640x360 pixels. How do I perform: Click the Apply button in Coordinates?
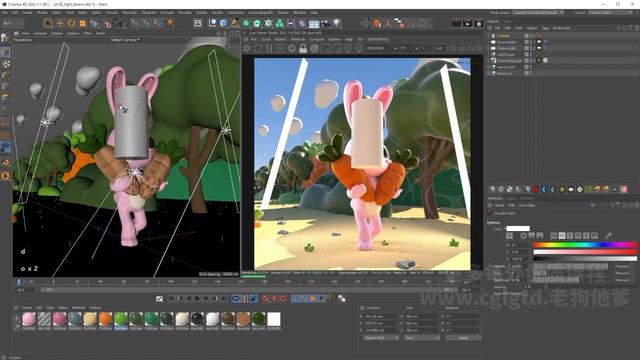[463, 338]
